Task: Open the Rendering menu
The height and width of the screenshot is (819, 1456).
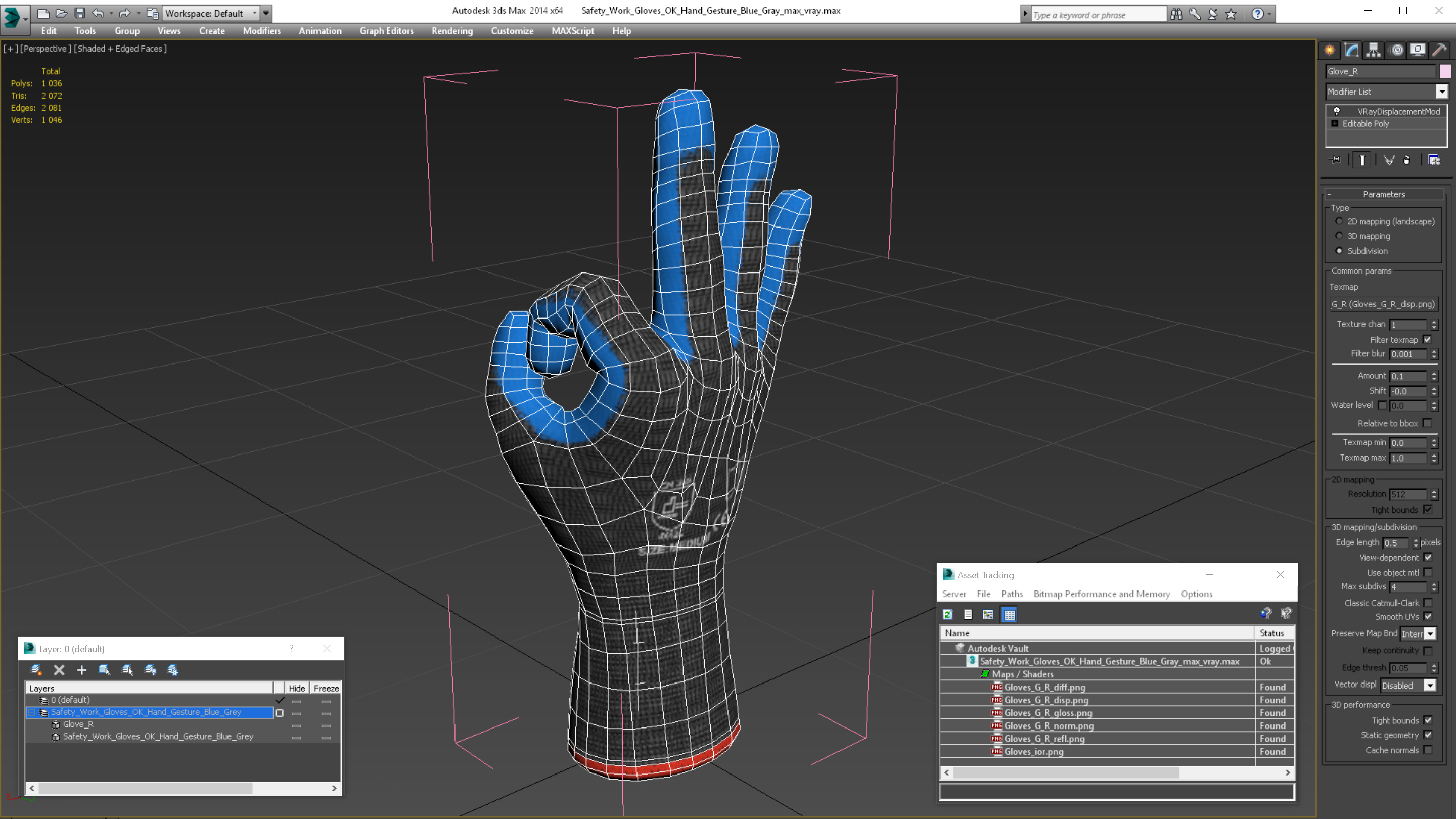Action: click(451, 31)
